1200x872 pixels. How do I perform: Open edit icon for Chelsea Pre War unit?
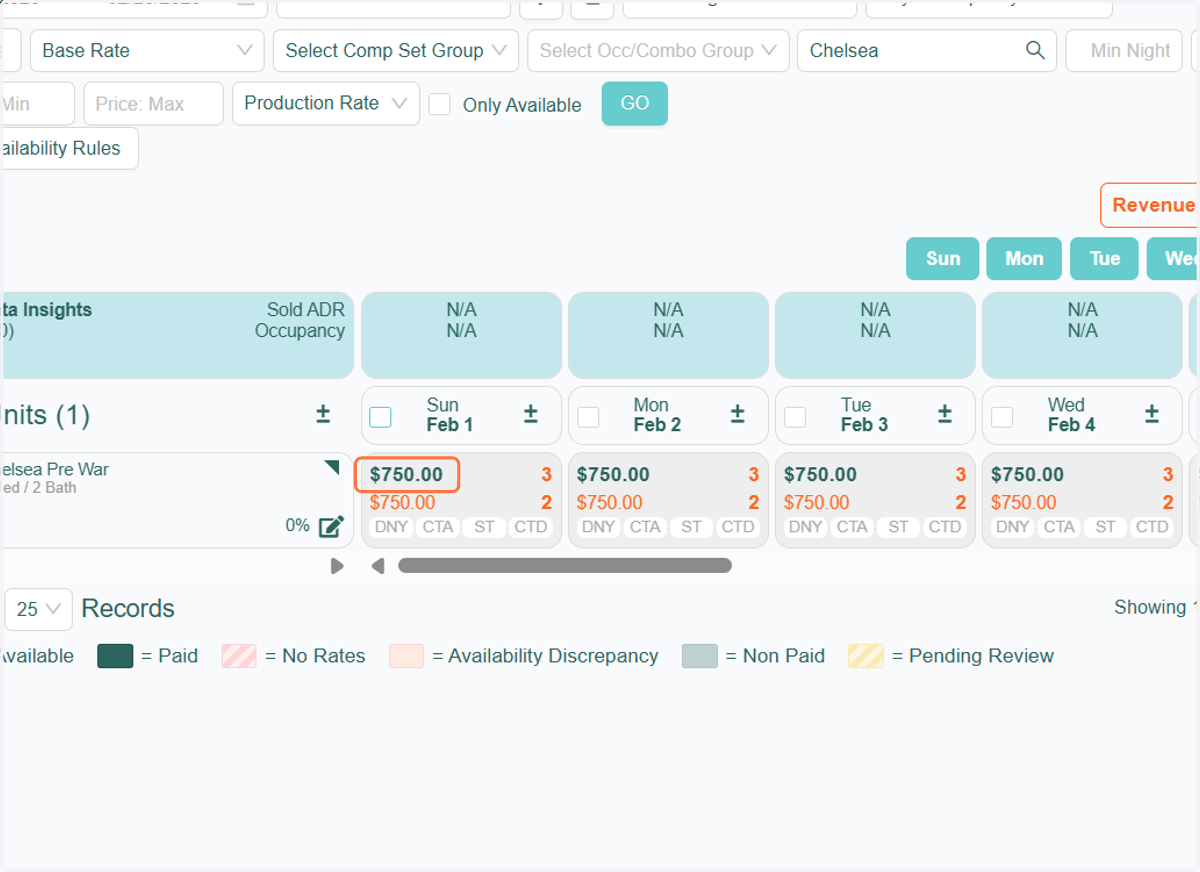(x=331, y=526)
